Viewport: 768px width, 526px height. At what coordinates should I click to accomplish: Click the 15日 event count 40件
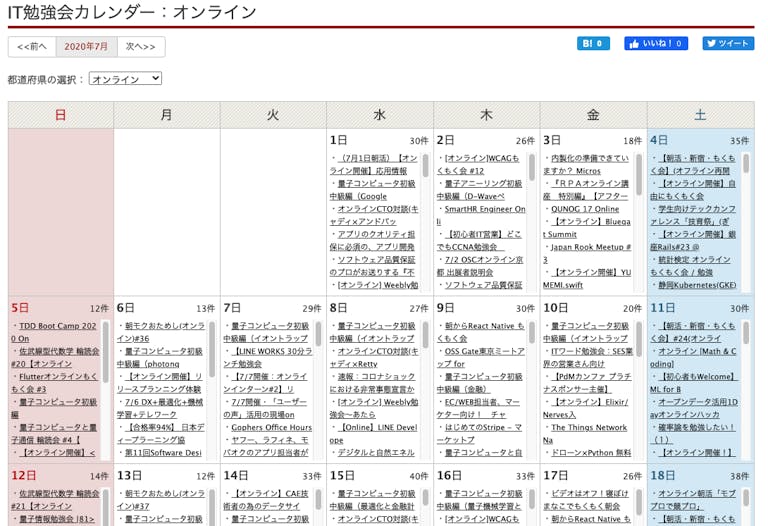[419, 476]
